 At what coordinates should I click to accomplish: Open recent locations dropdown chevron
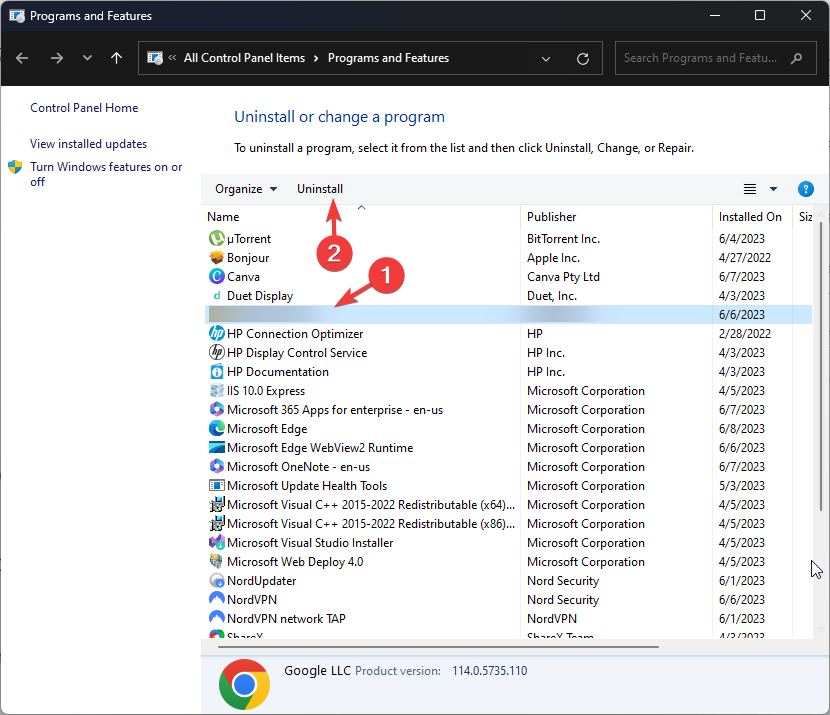(87, 58)
